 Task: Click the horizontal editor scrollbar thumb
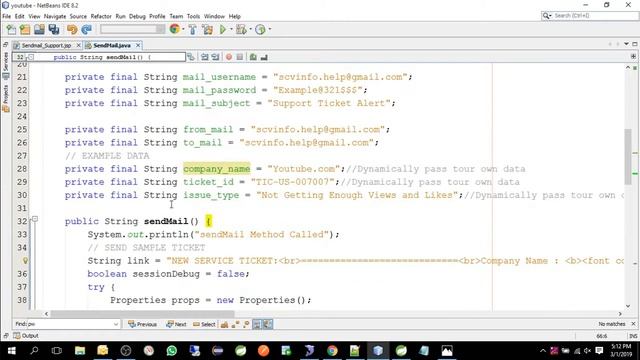142,314
